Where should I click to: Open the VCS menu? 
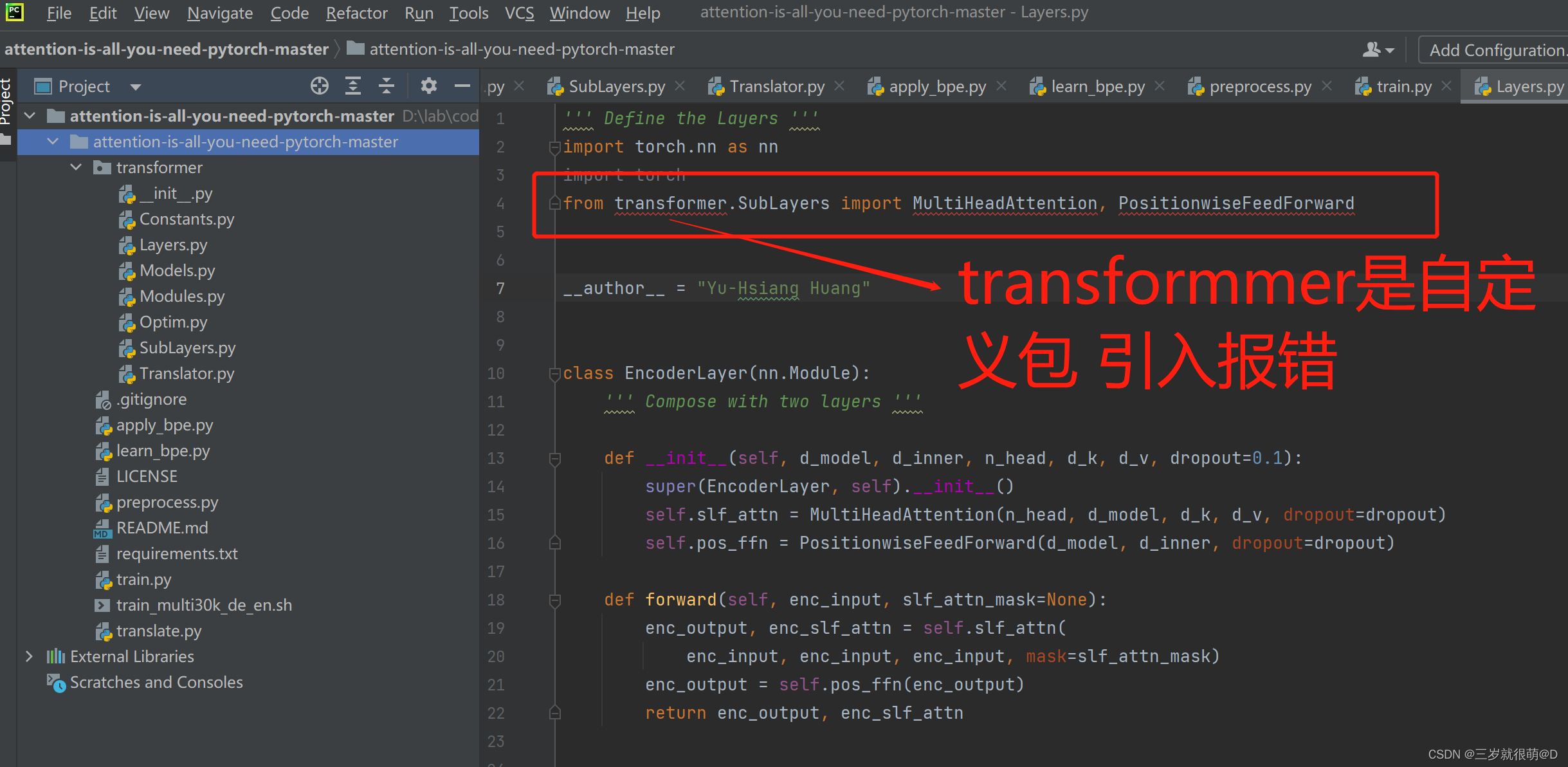[519, 13]
